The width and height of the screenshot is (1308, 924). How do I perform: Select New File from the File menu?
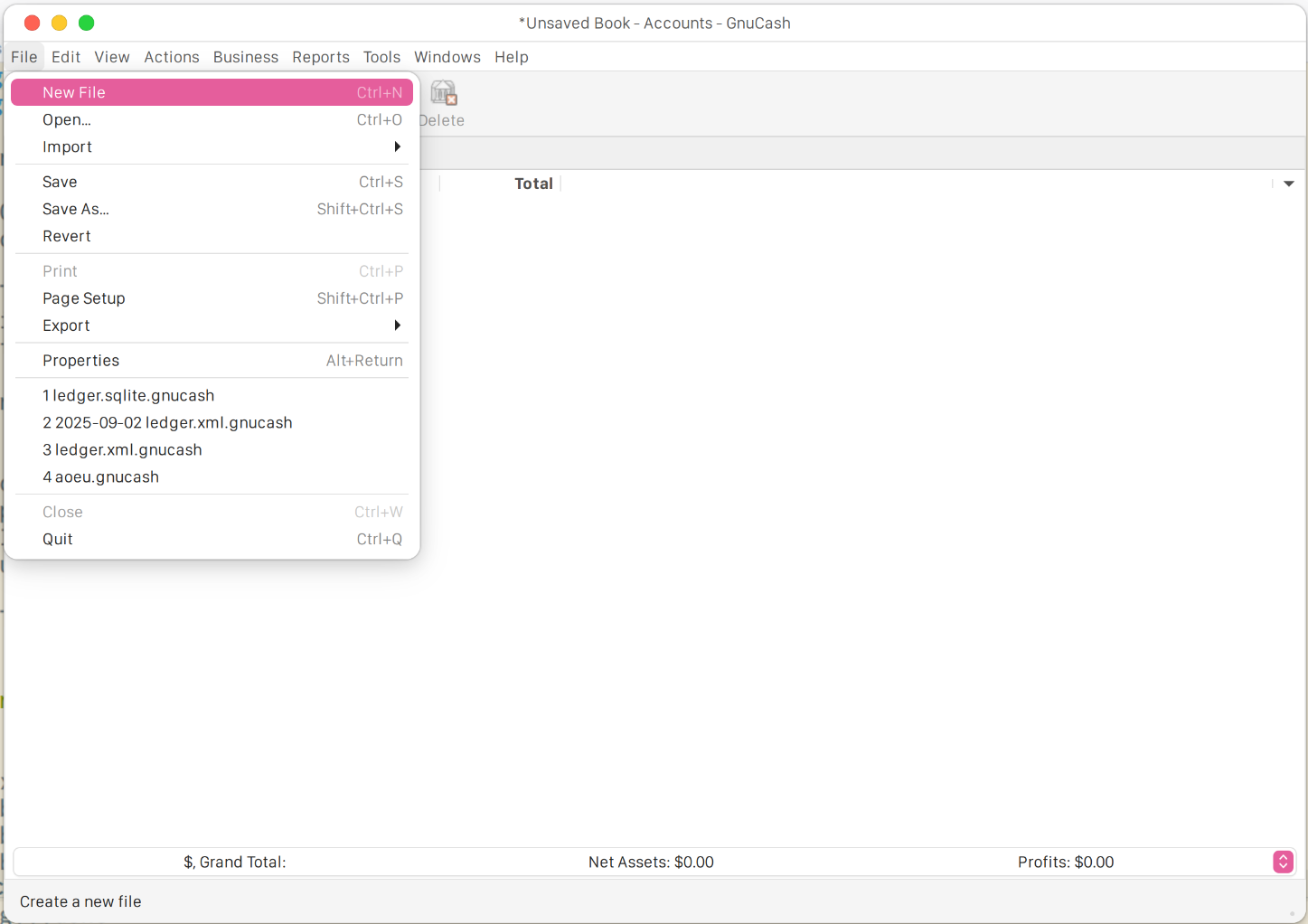tap(74, 91)
